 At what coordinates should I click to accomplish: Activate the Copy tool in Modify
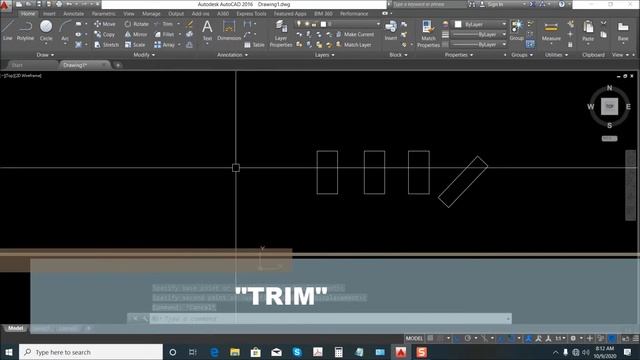point(105,34)
